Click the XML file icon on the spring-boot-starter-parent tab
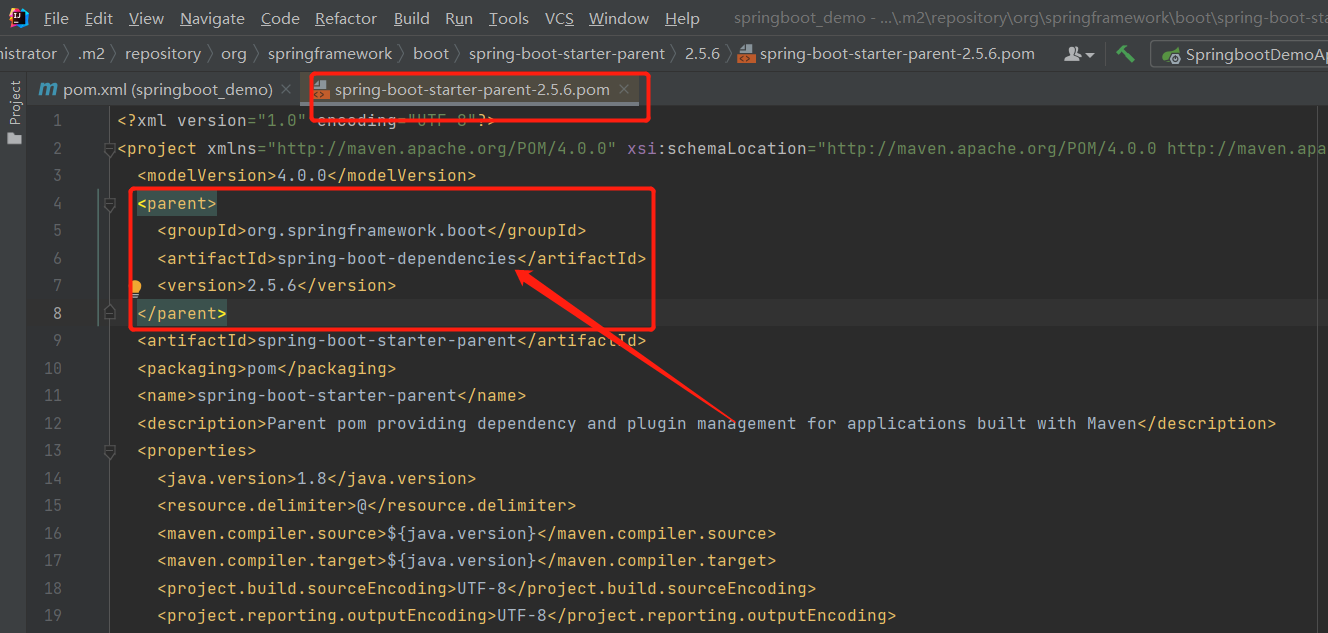 point(321,90)
